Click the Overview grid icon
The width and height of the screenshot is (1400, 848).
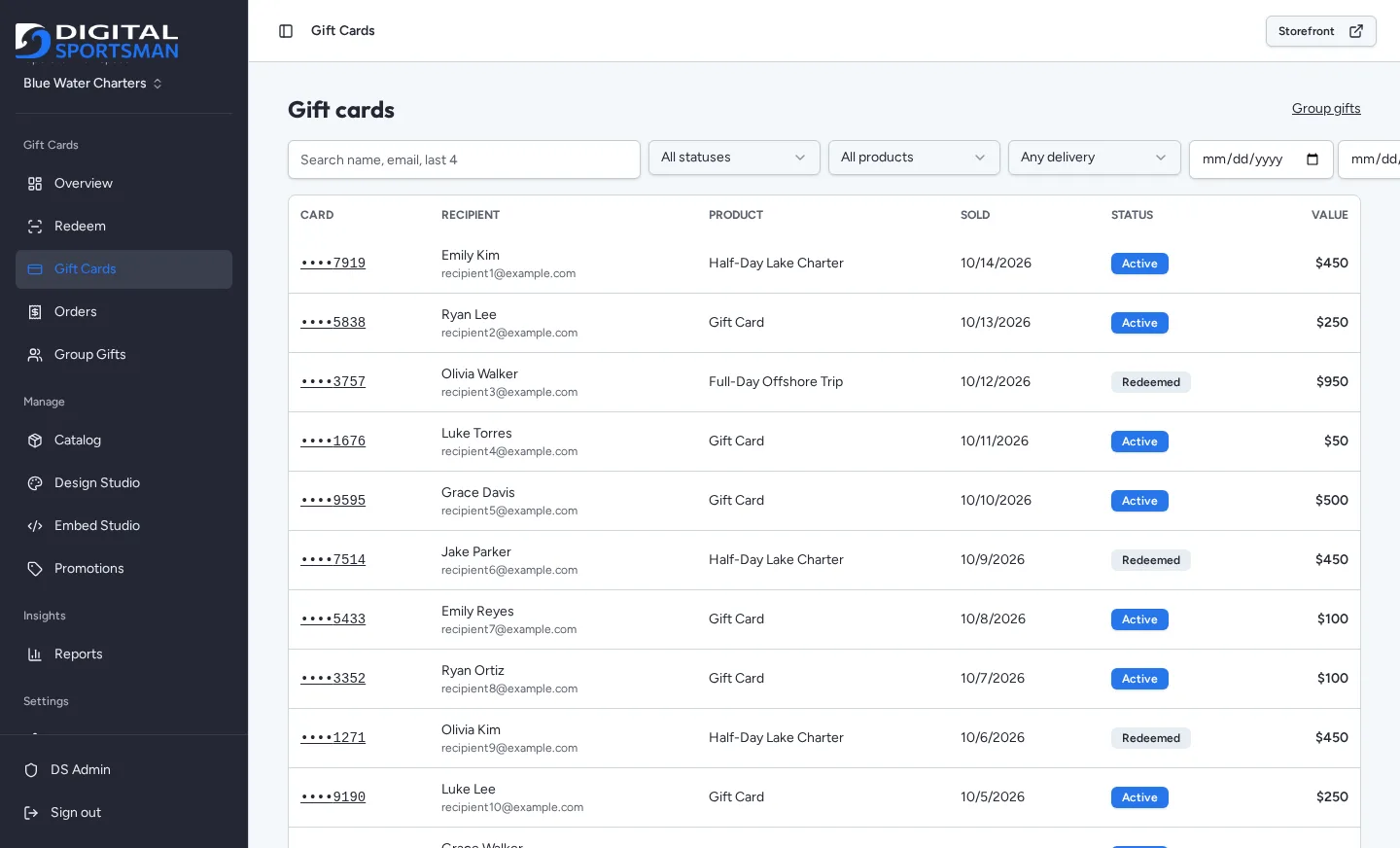pyautogui.click(x=35, y=184)
